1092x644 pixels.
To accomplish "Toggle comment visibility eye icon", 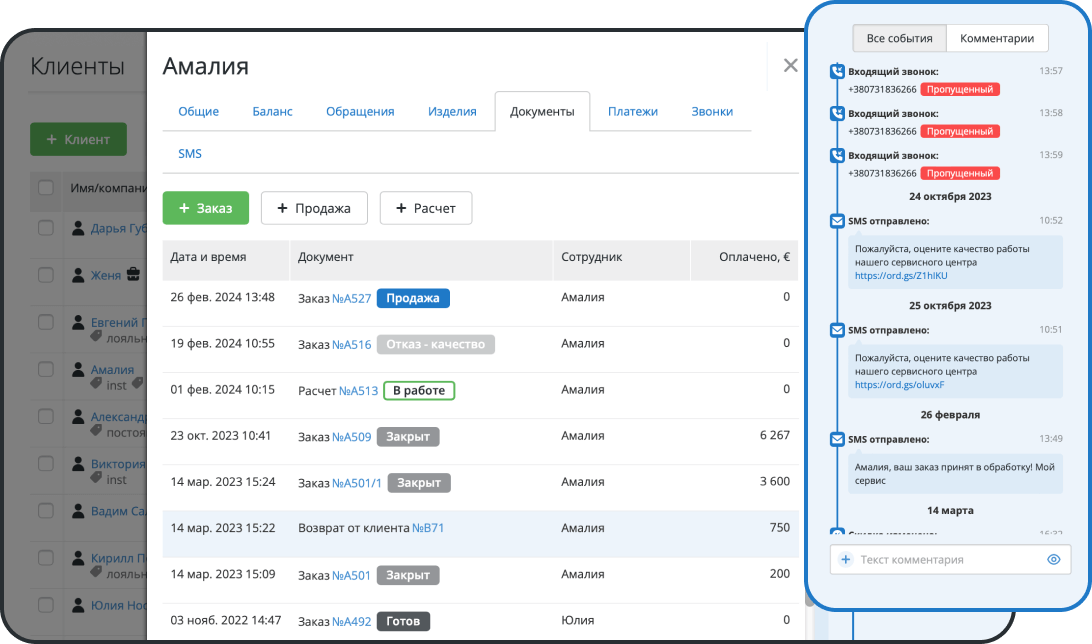I will 1053,560.
